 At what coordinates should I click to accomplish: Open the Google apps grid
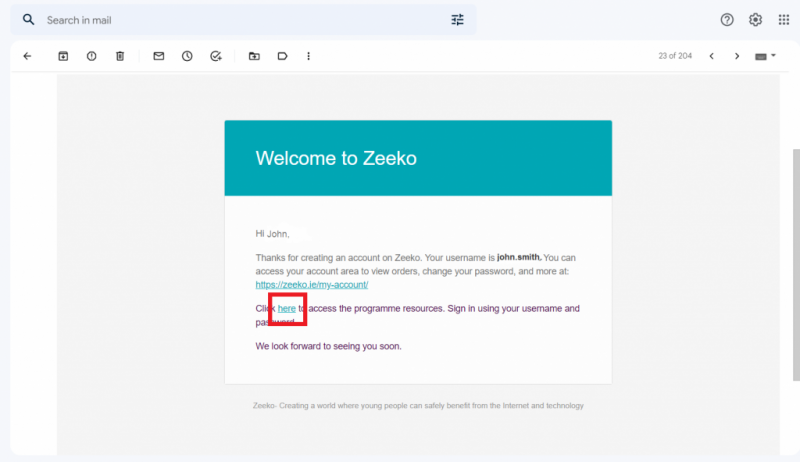pyautogui.click(x=784, y=20)
